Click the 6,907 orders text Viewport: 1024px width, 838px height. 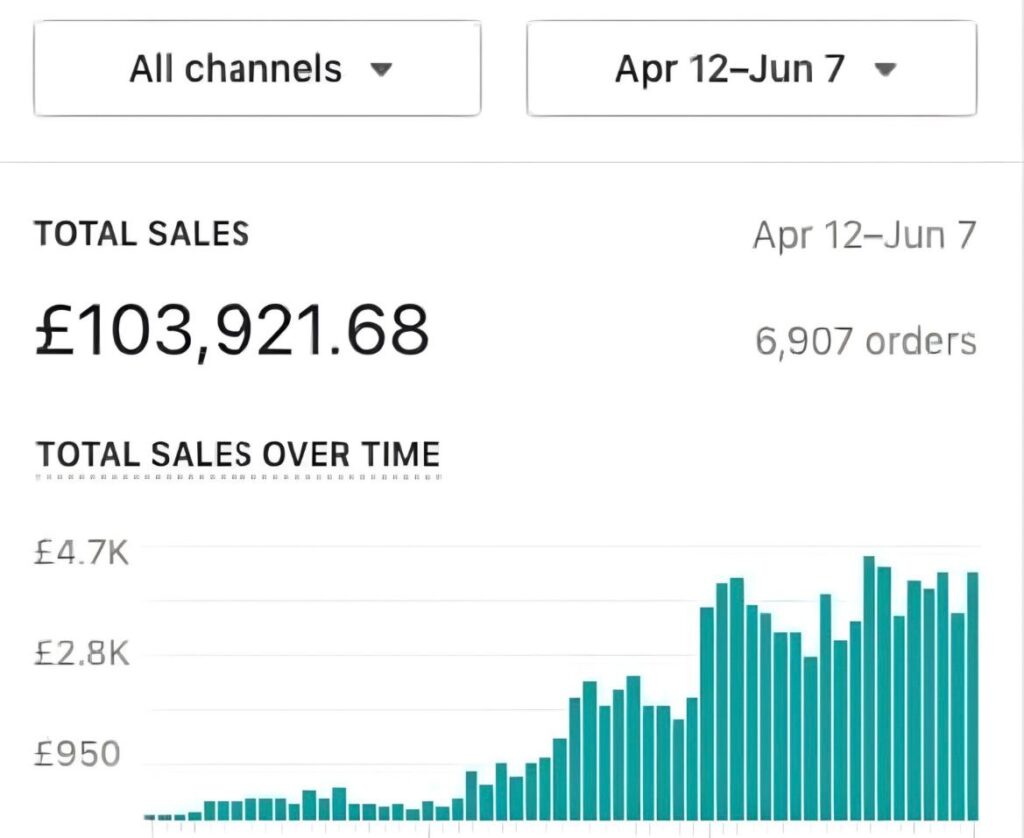point(865,342)
